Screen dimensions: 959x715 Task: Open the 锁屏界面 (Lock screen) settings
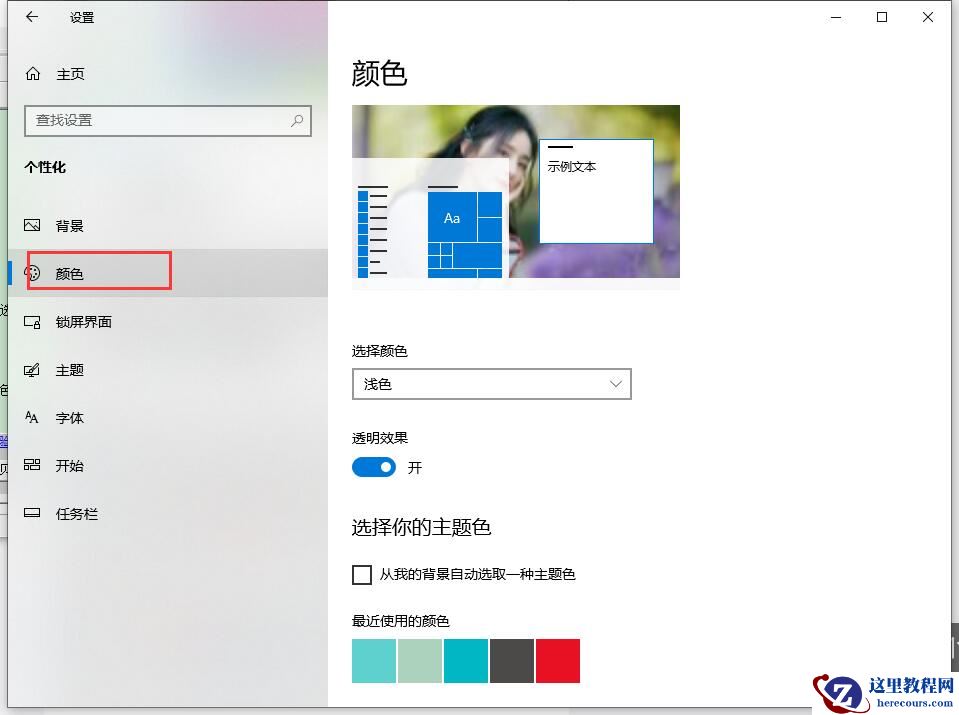click(85, 321)
